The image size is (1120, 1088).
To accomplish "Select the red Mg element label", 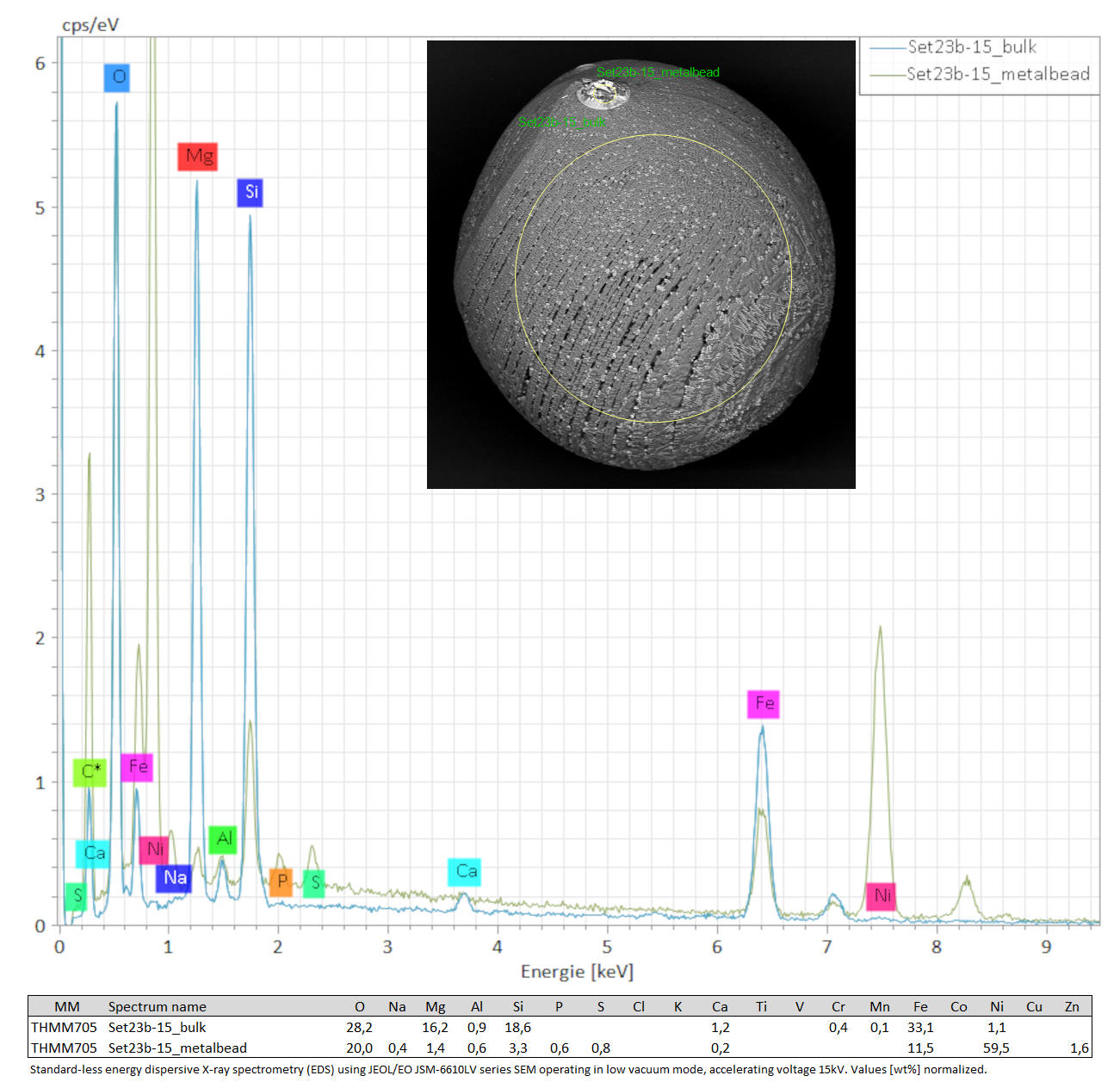I will tap(197, 157).
